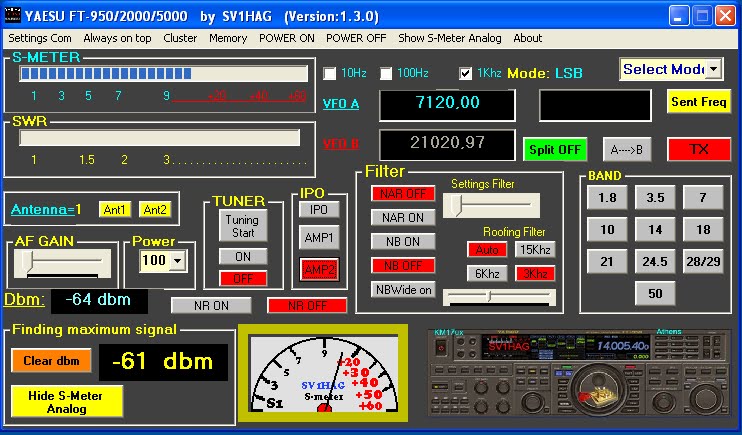The height and width of the screenshot is (435, 742).
Task: Click the VFO B link
Action: 341,143
